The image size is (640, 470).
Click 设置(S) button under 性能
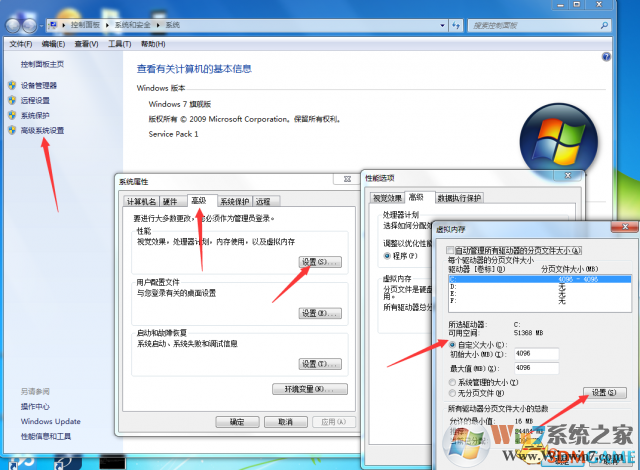point(320,262)
